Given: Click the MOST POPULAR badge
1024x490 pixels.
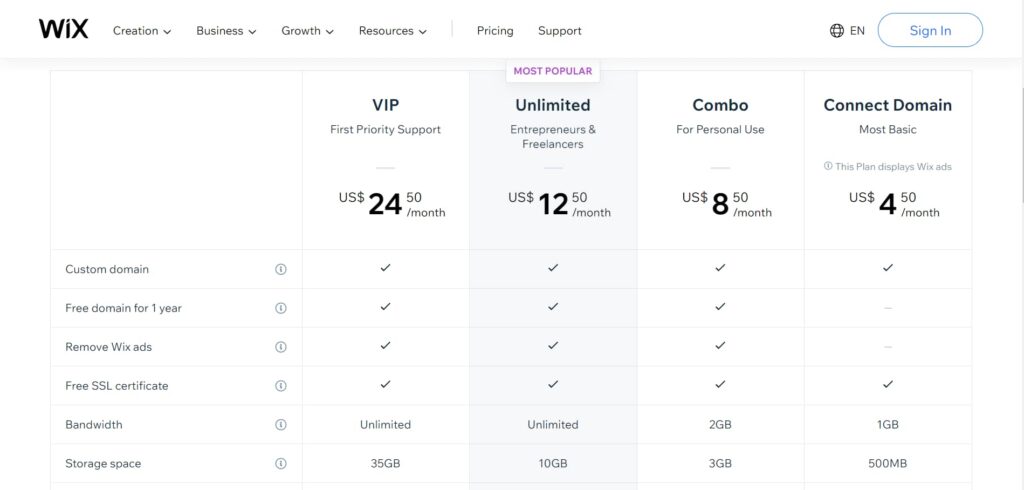Looking at the screenshot, I should pyautogui.click(x=552, y=71).
